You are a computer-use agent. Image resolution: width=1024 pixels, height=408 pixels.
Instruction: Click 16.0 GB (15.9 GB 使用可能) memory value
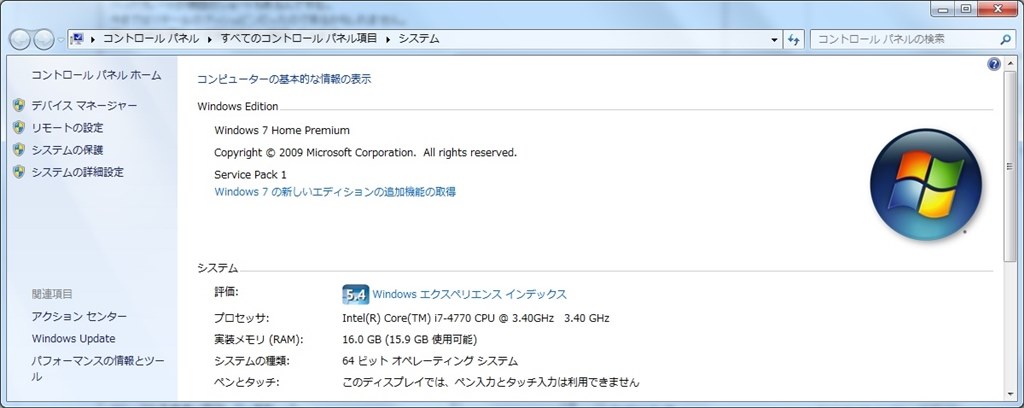click(x=409, y=340)
